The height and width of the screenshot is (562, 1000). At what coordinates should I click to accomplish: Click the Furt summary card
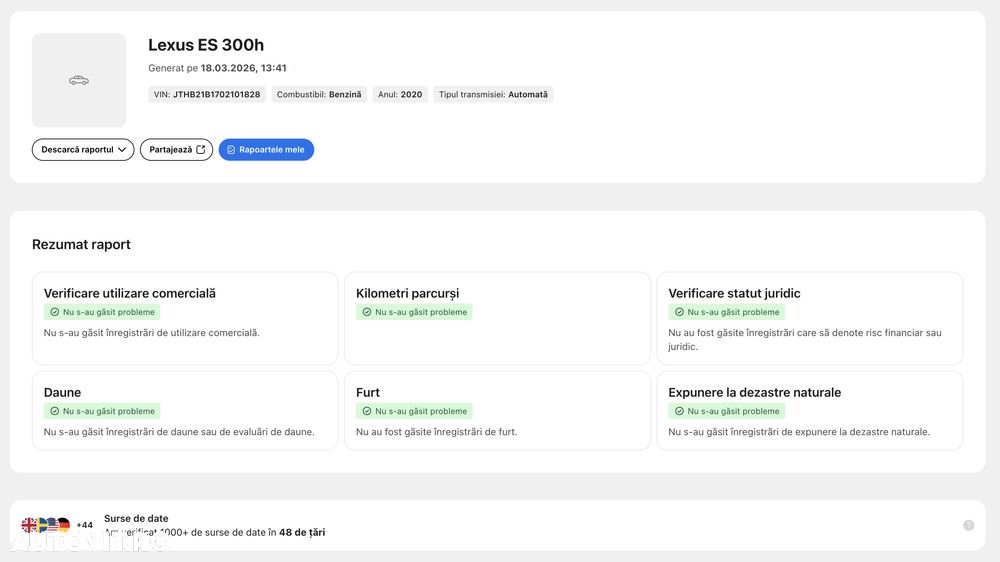click(x=497, y=411)
